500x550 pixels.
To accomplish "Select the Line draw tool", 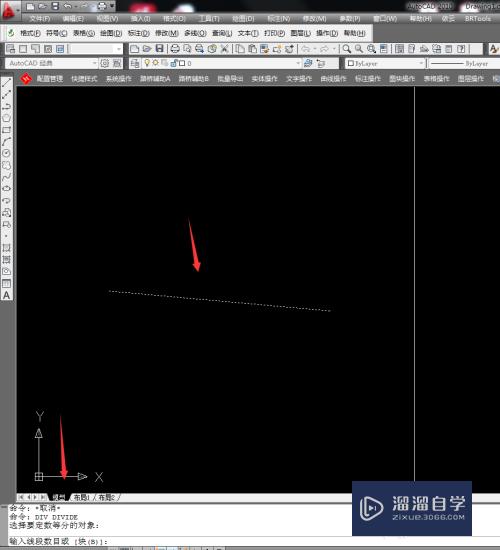I will (x=7, y=83).
